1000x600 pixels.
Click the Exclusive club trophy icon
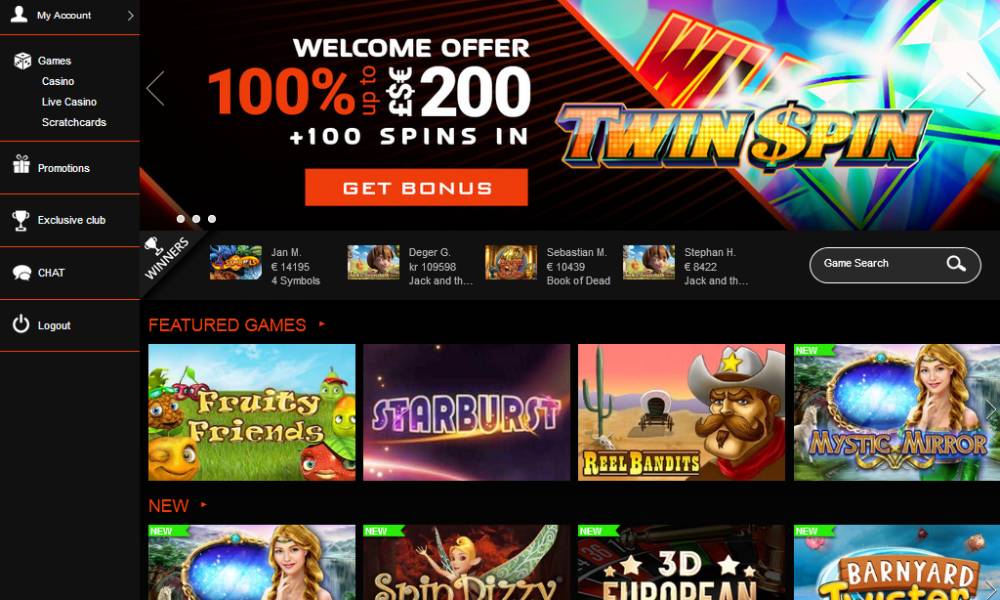(21, 221)
